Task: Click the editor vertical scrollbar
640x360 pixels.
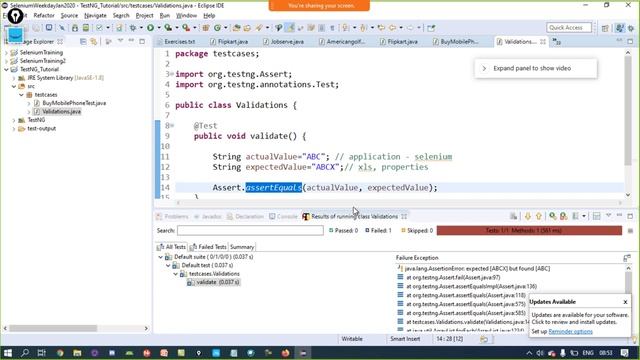Action: click(628, 111)
